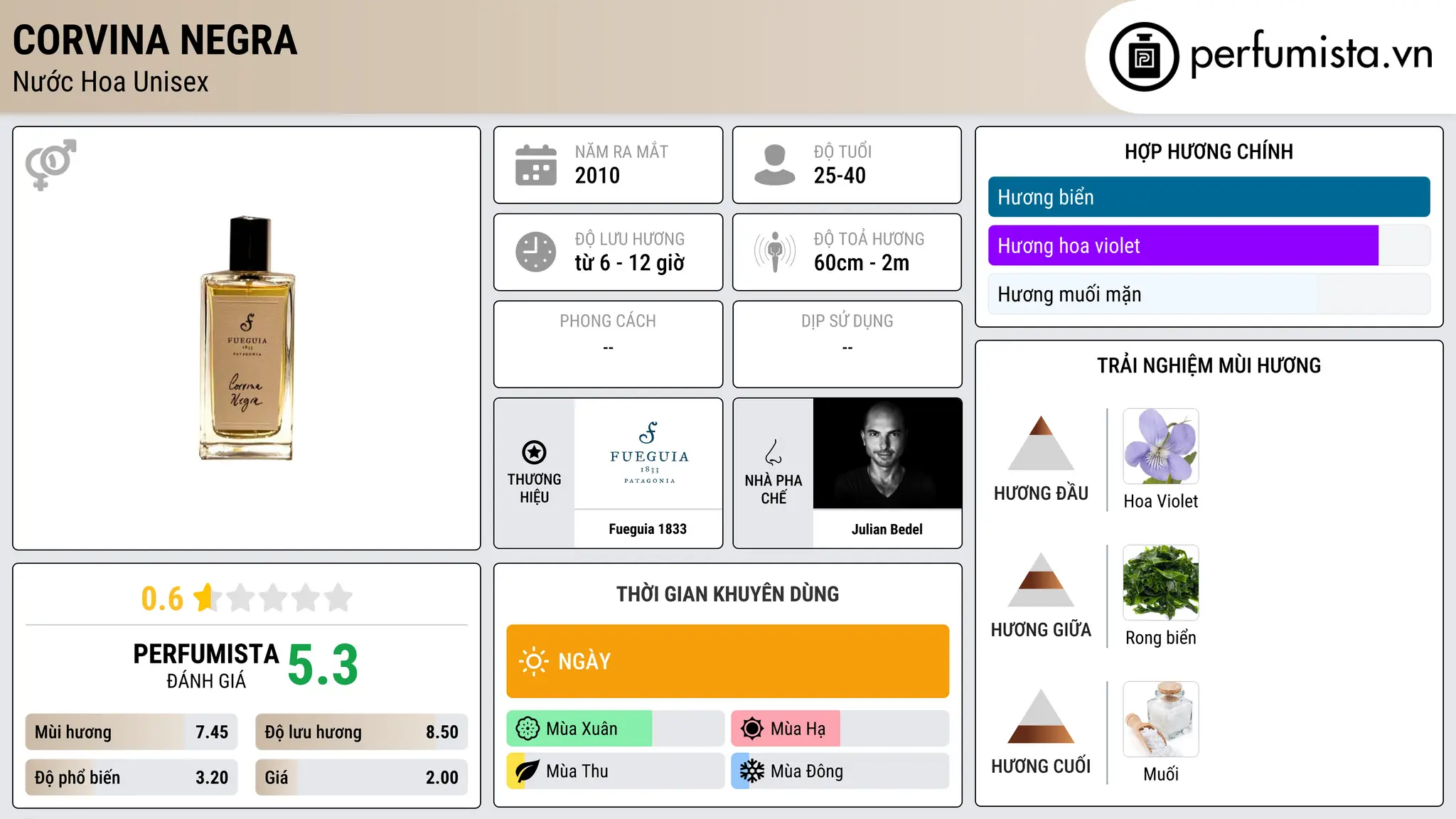Click the CORVINA NEGRA title
Viewport: 1456px width, 819px height.
tap(155, 40)
